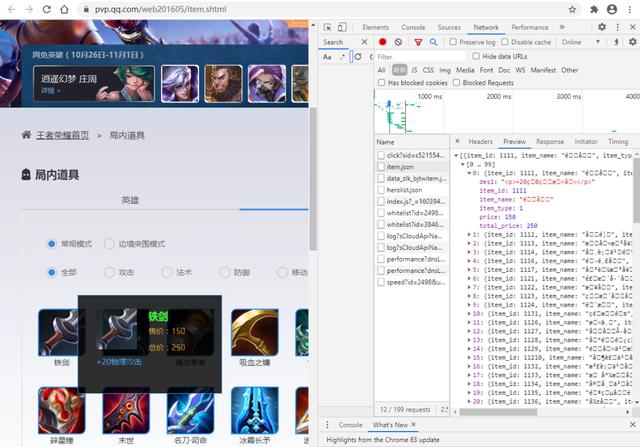Open the Network panel settings gear
This screenshot has height=447, width=640.
[x=632, y=42]
